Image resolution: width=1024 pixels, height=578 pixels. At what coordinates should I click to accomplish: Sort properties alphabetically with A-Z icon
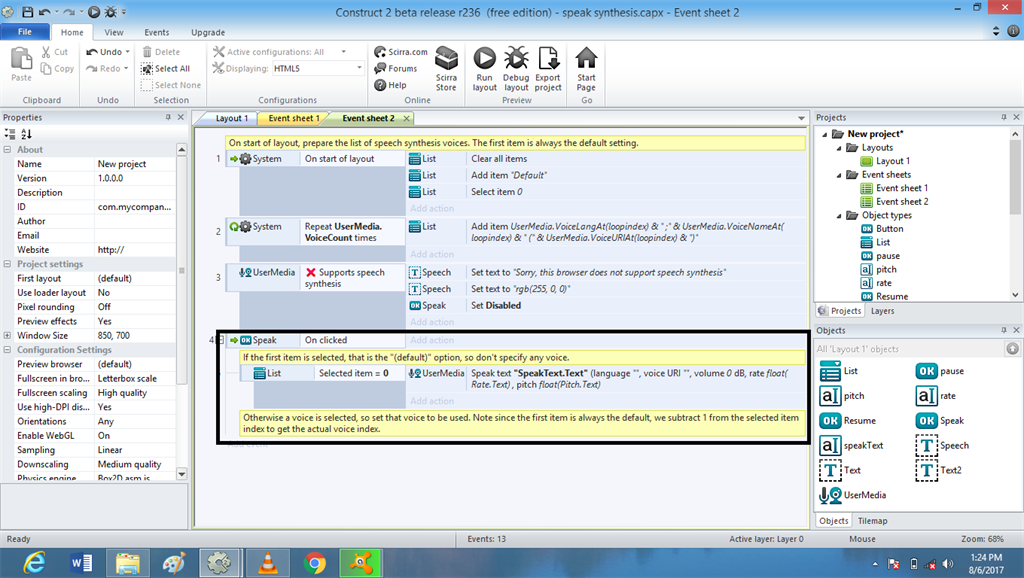click(x=26, y=134)
